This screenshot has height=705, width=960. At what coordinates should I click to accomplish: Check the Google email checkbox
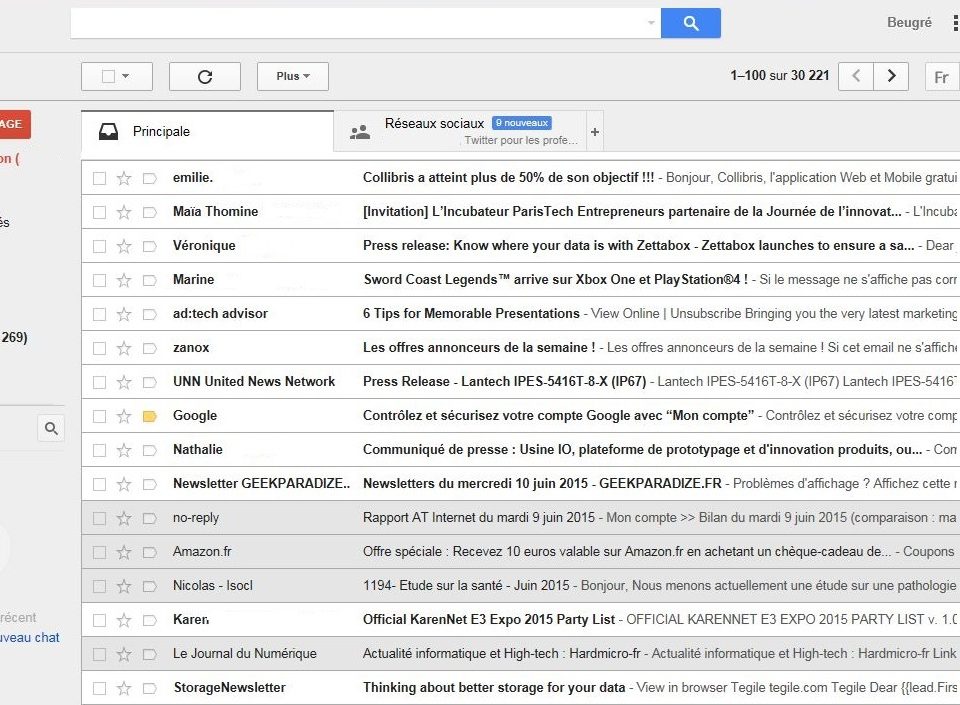click(99, 416)
